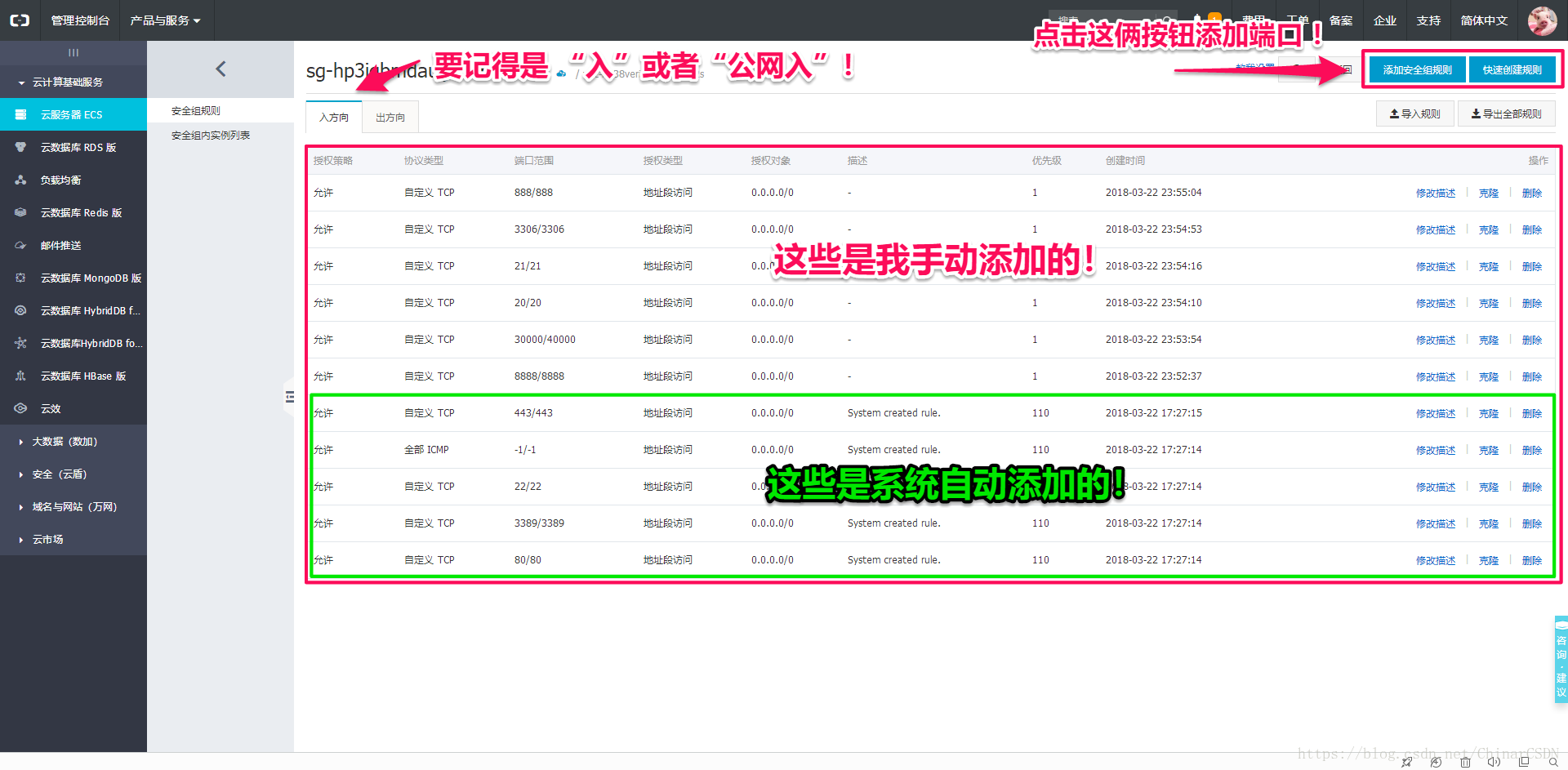This screenshot has width=1568, height=770.
Task: Click the Alibaba Cloud logo icon
Action: (20, 20)
